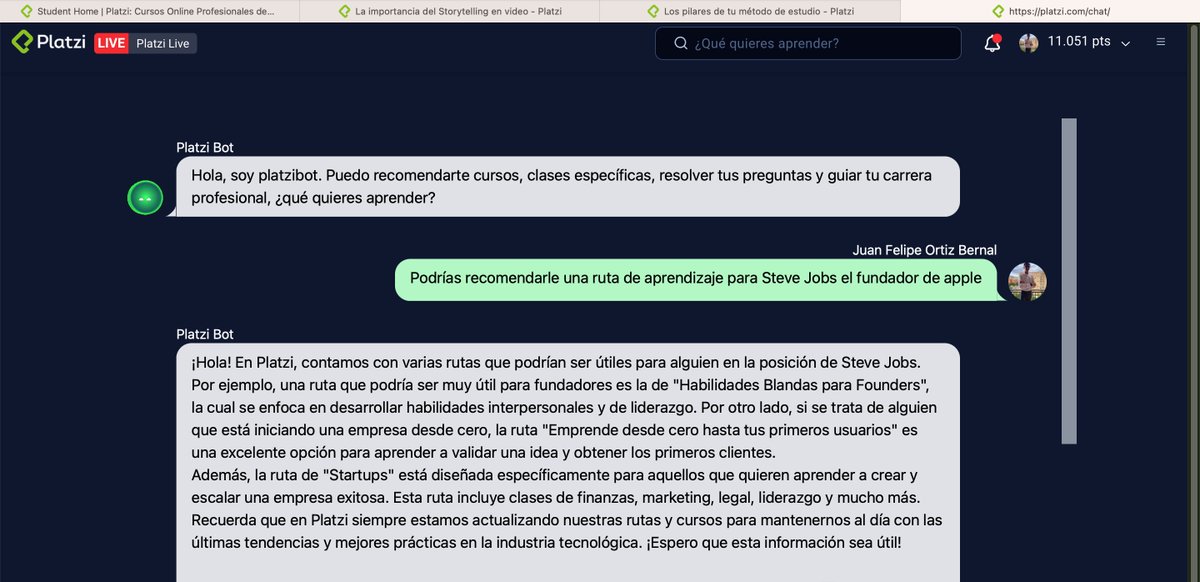1200x582 pixels.
Task: Click the 11.051 pts points label
Action: click(1079, 43)
